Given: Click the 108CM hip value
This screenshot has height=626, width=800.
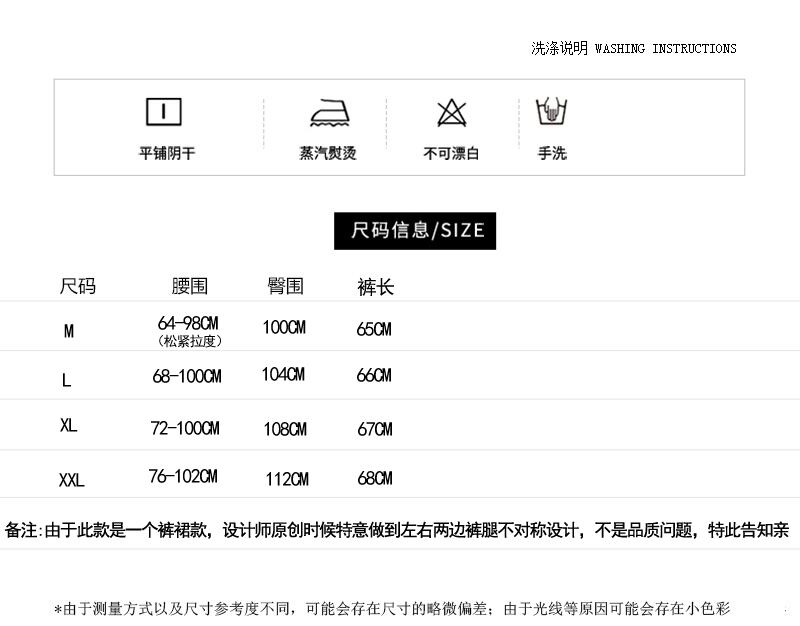Looking at the screenshot, I should click(285, 429).
